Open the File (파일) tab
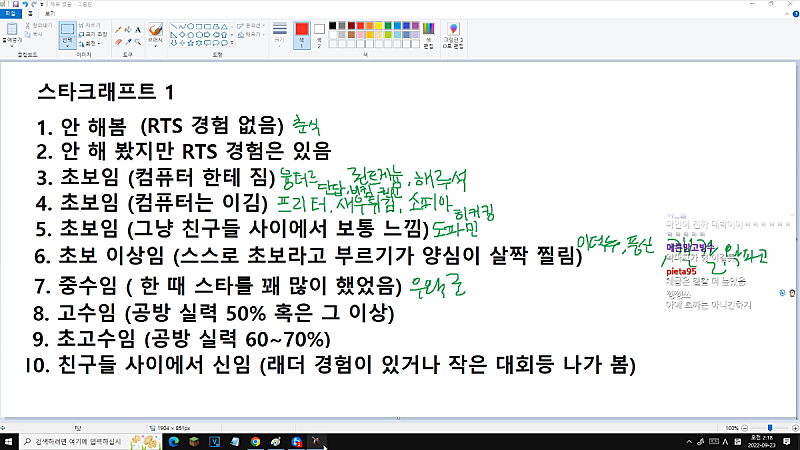Viewport: 800px width, 450px height. point(11,14)
